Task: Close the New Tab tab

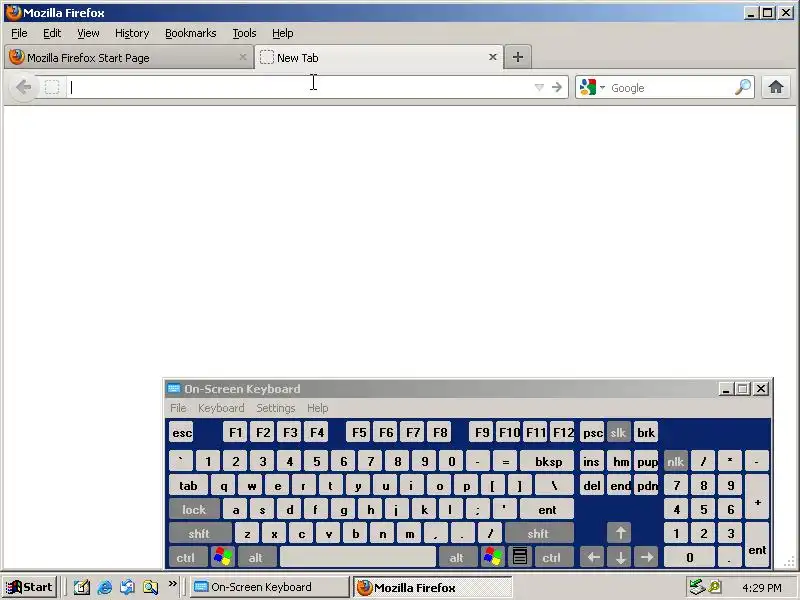Action: [x=492, y=57]
